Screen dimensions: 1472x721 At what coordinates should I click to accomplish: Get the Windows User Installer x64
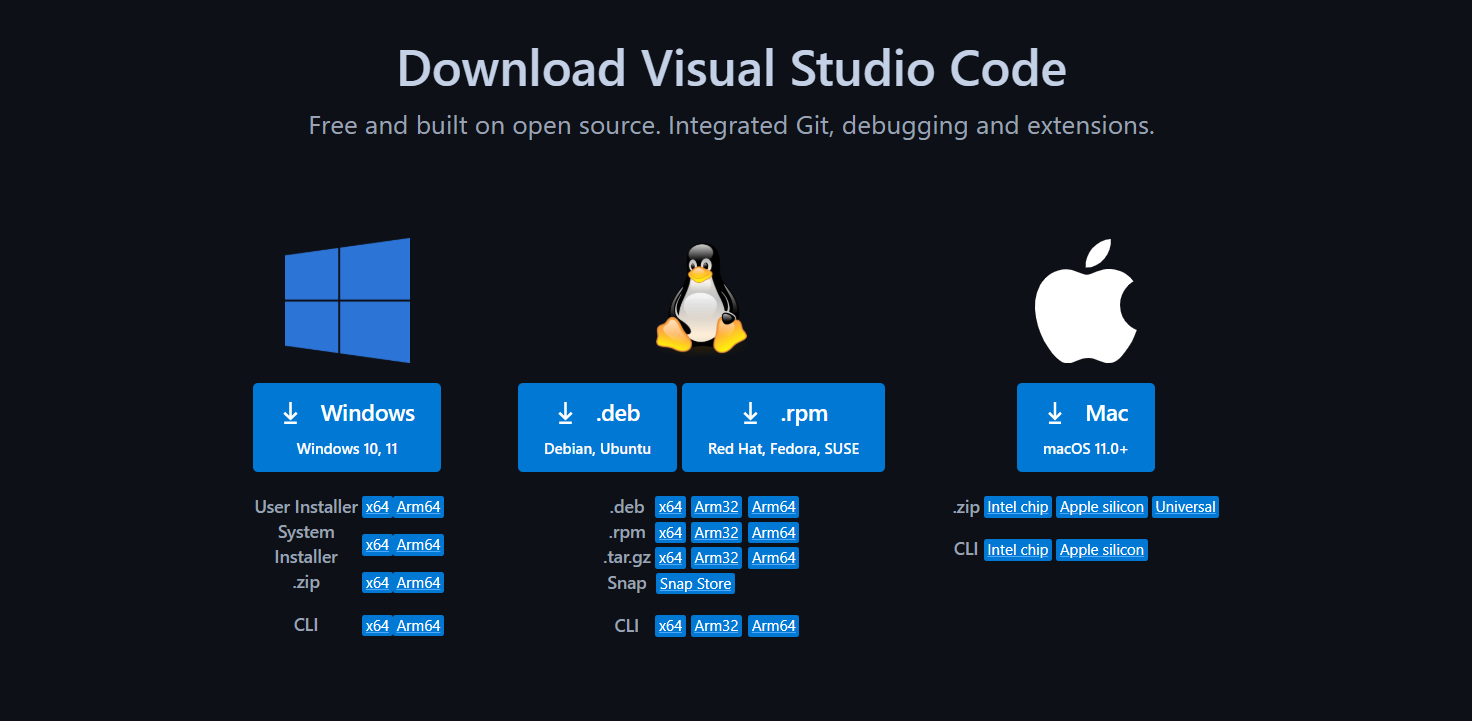pyautogui.click(x=377, y=507)
